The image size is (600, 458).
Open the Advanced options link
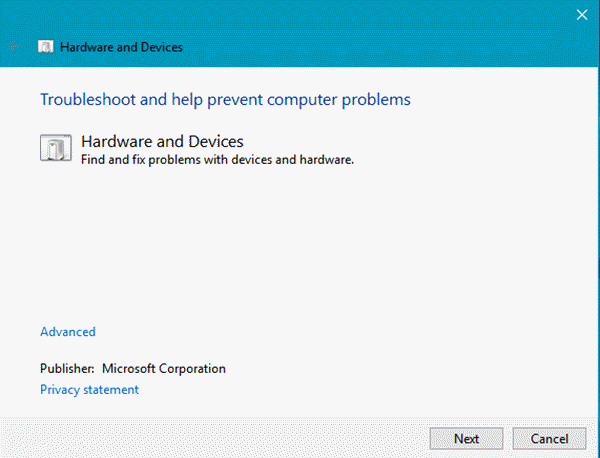tap(68, 332)
